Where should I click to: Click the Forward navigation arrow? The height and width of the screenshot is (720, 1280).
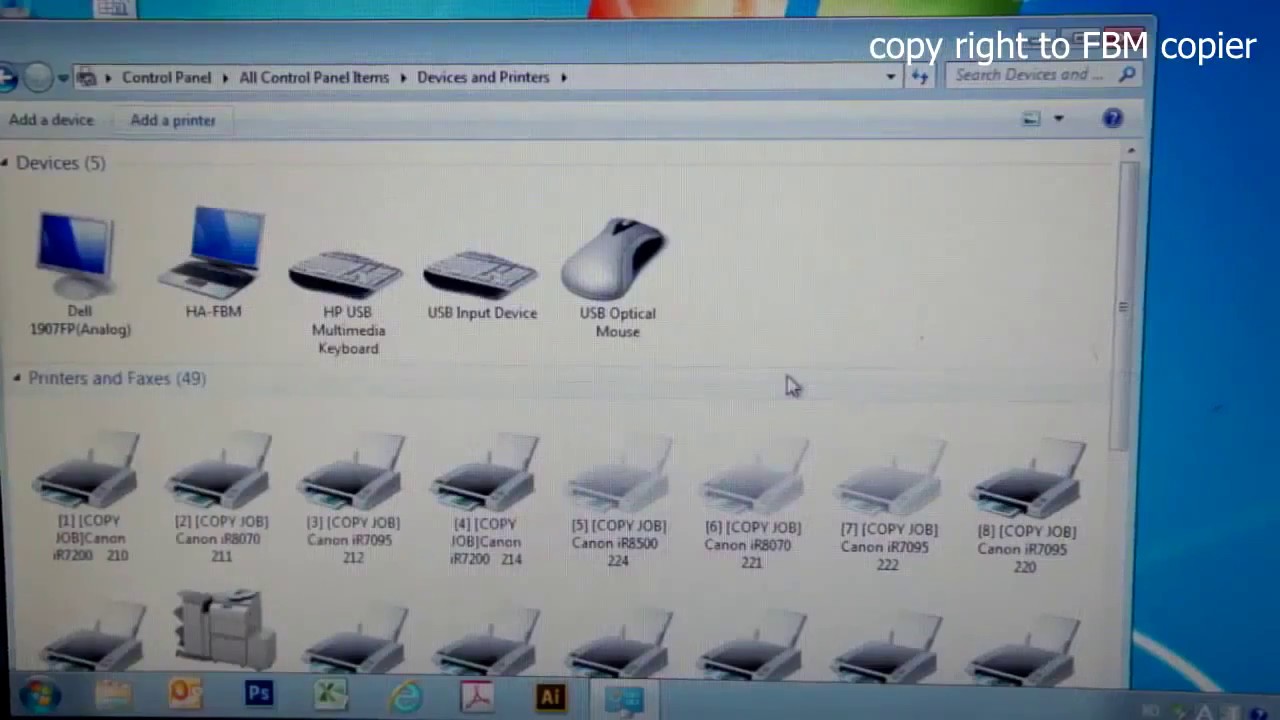[x=37, y=77]
